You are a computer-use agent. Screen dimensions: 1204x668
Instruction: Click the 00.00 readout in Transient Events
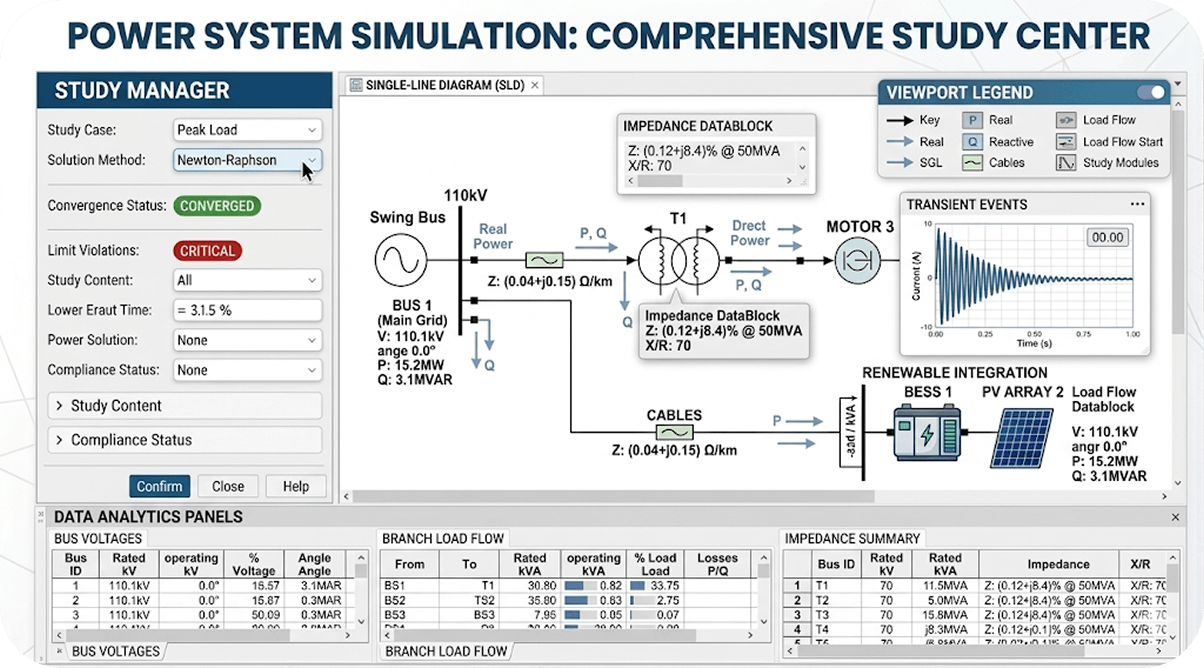pyautogui.click(x=1107, y=238)
